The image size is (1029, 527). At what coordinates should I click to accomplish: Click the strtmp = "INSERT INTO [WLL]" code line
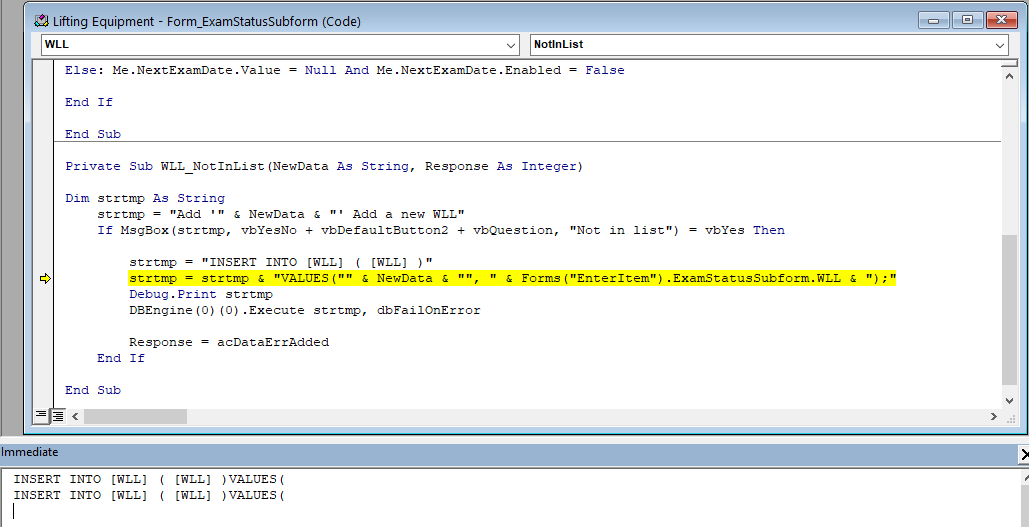(x=281, y=262)
